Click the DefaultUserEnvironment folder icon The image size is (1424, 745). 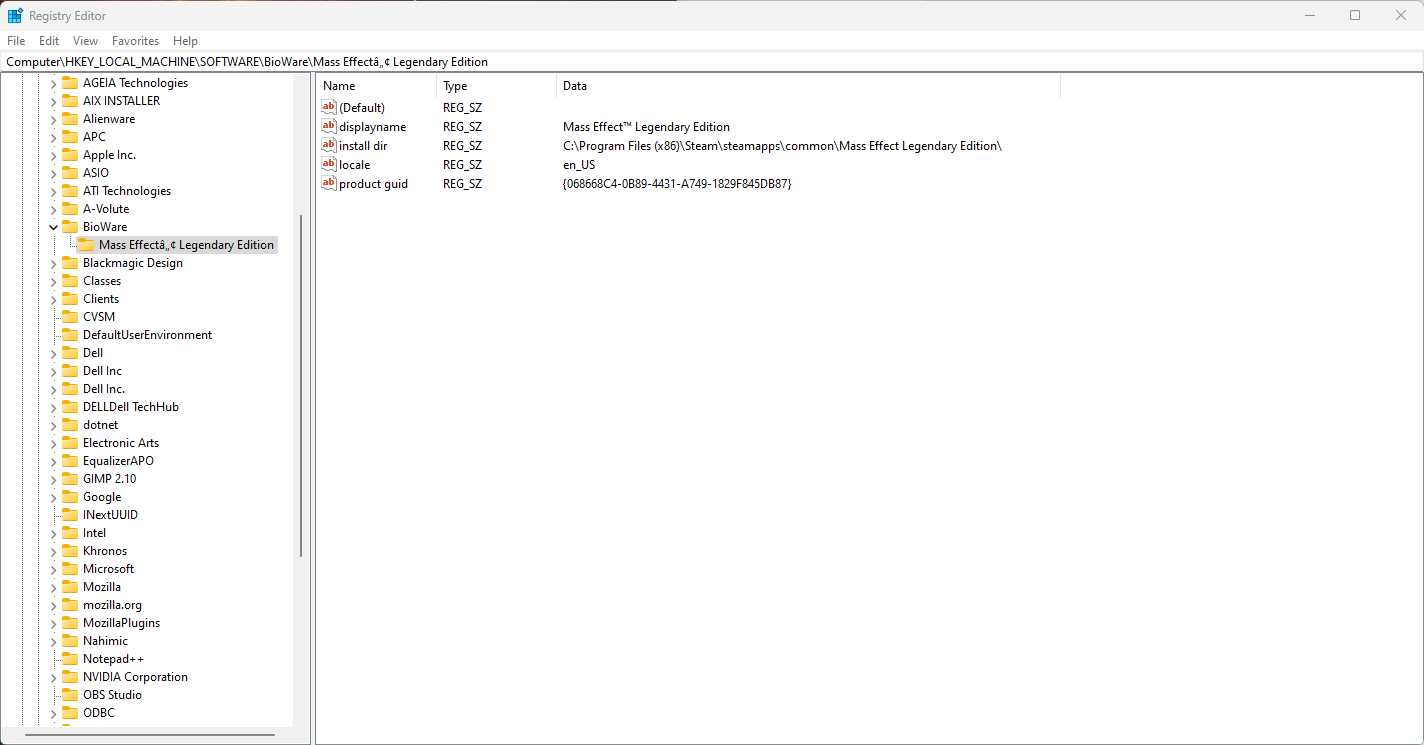[70, 335]
